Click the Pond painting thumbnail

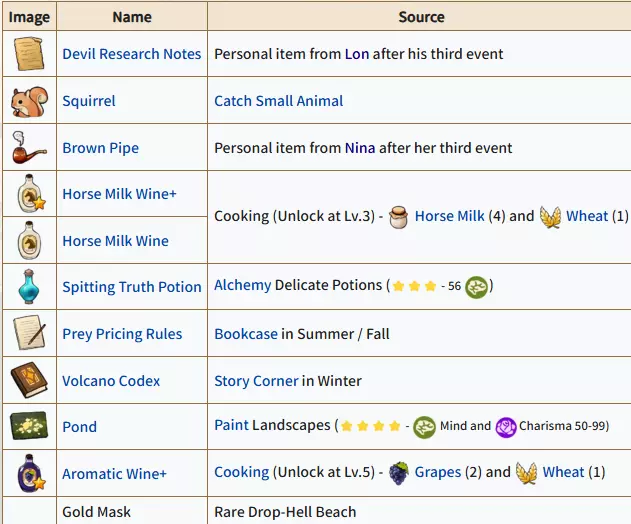28,427
